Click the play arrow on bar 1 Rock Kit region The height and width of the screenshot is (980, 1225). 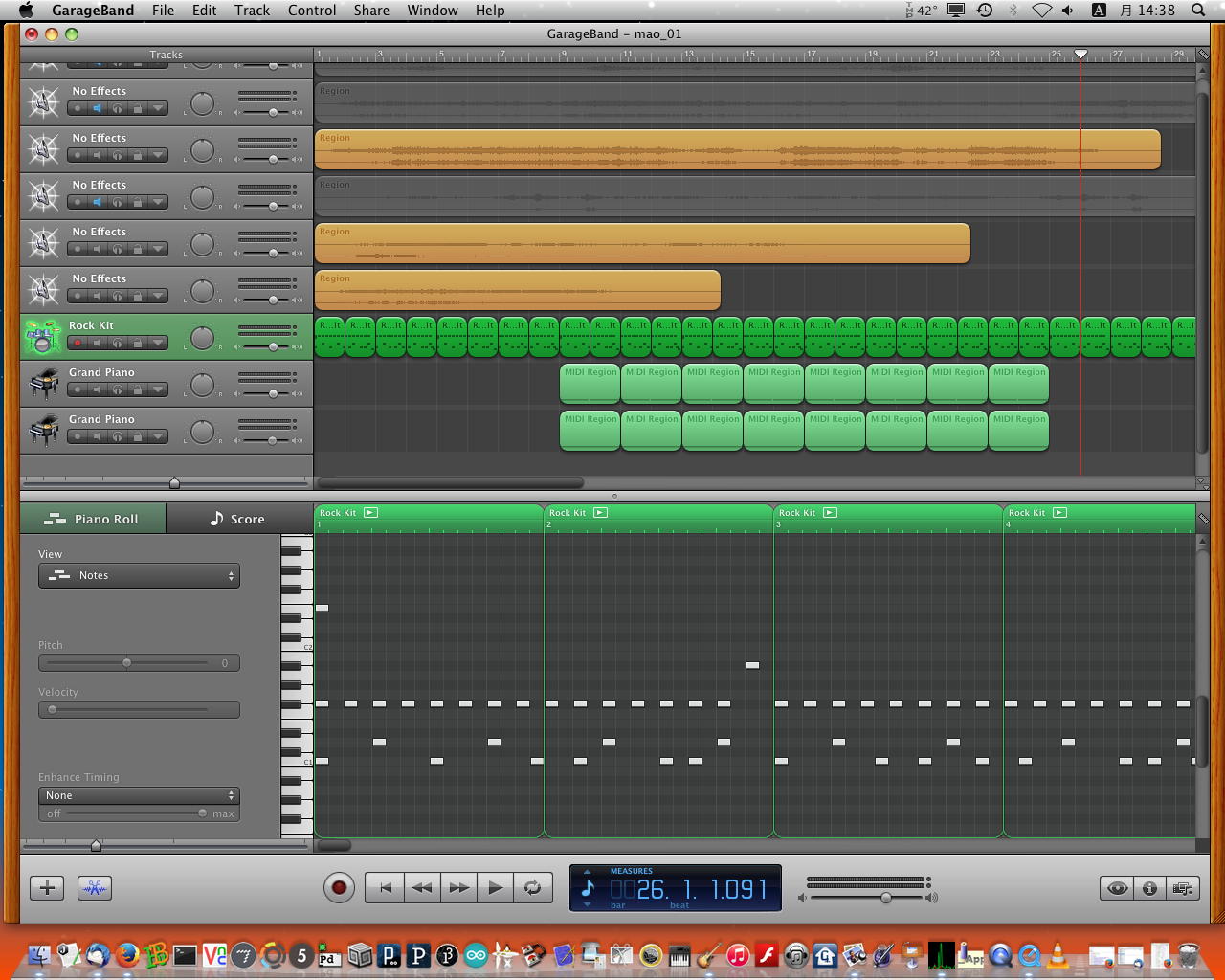click(x=370, y=513)
